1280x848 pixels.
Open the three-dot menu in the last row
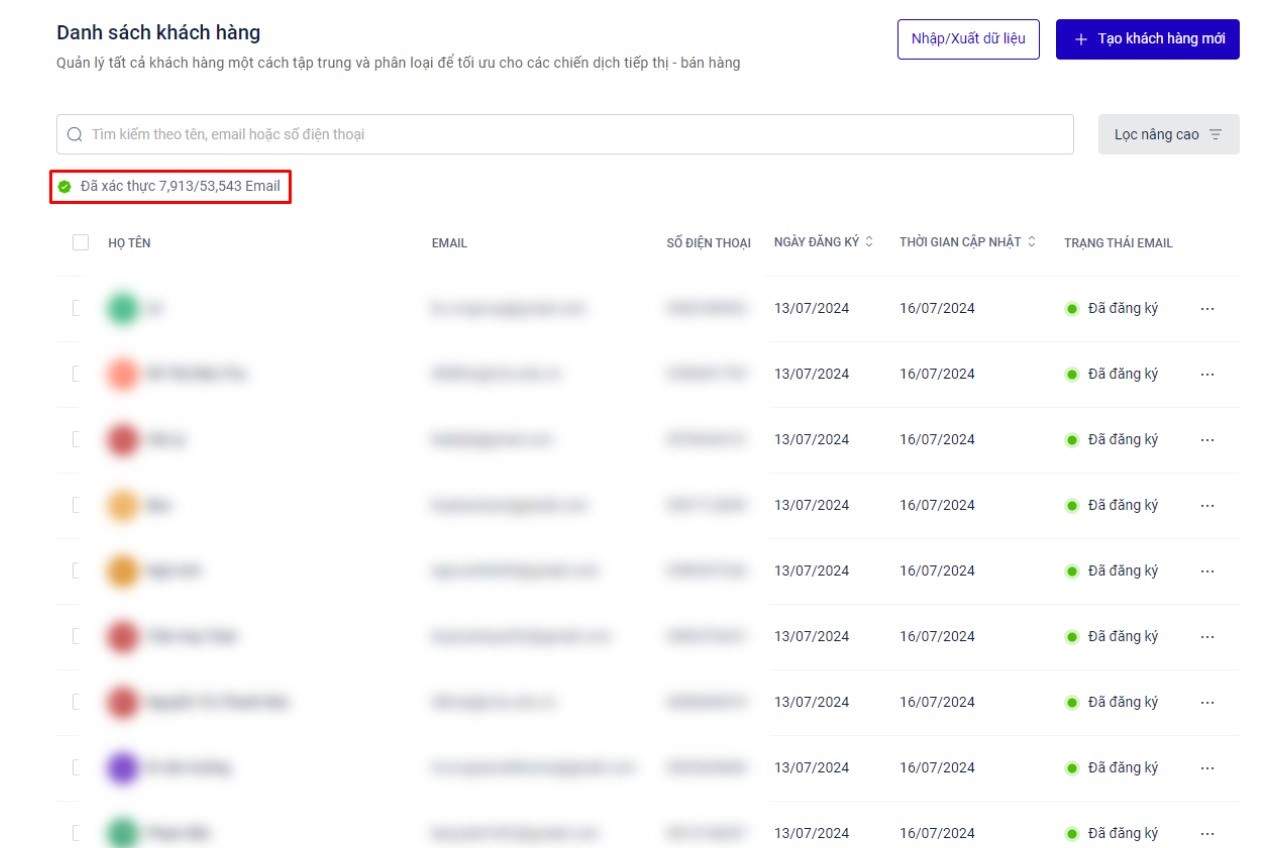pyautogui.click(x=1207, y=833)
